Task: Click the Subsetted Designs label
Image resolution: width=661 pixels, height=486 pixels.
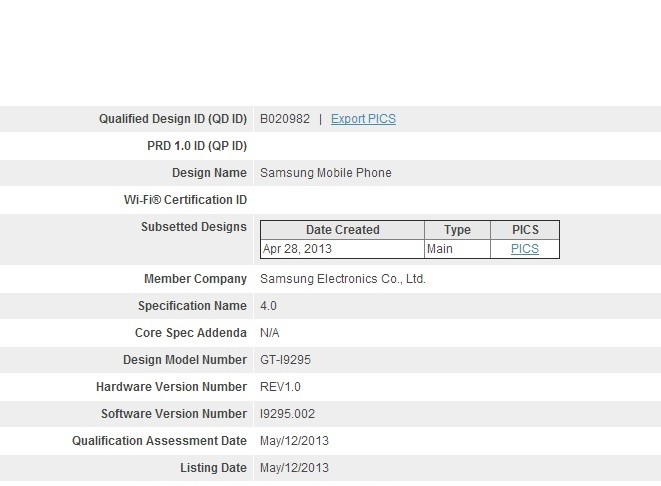Action: click(x=194, y=227)
